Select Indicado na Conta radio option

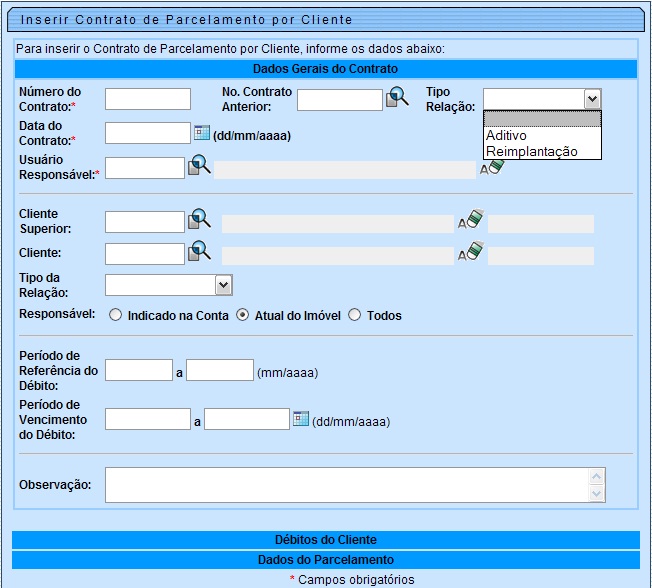(116, 315)
